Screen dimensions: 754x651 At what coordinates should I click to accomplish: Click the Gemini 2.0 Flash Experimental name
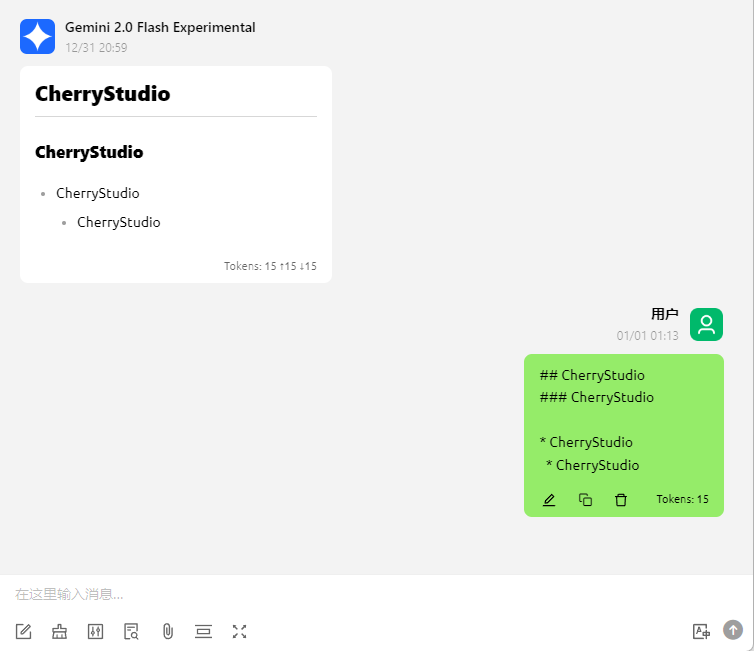(160, 28)
